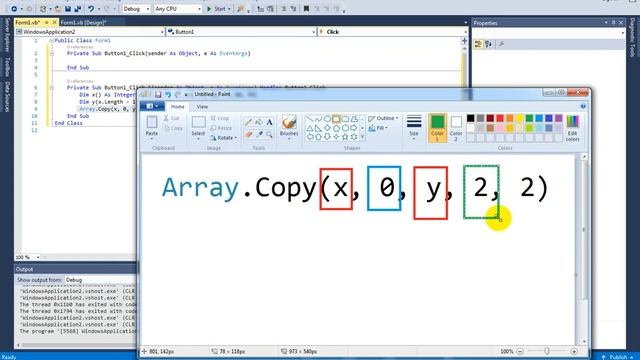The height and width of the screenshot is (360, 640).
Task: Click the Brushes button in Paint
Action: pyautogui.click(x=289, y=128)
